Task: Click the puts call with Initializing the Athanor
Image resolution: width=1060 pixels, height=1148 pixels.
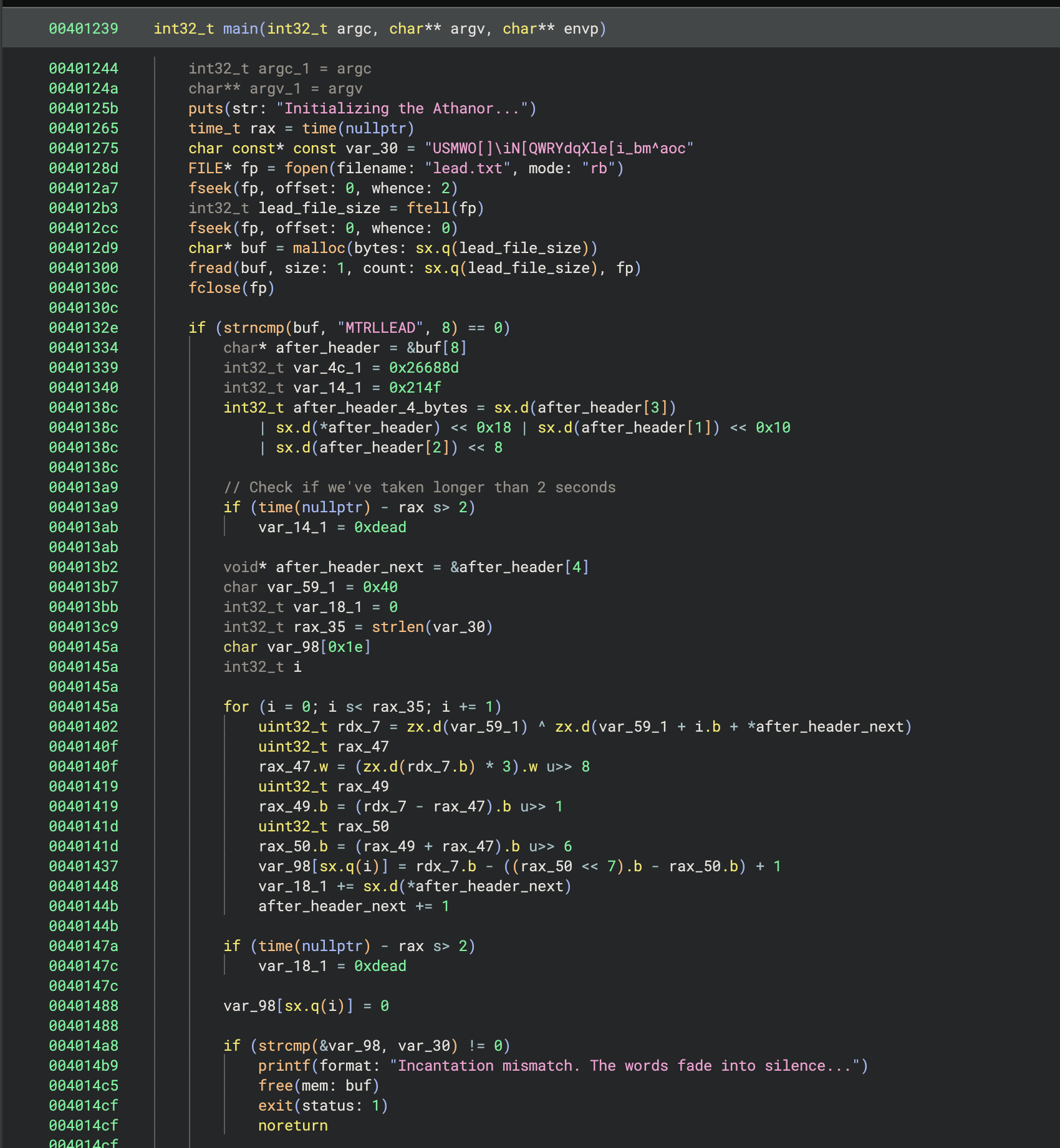Action: click(206, 108)
